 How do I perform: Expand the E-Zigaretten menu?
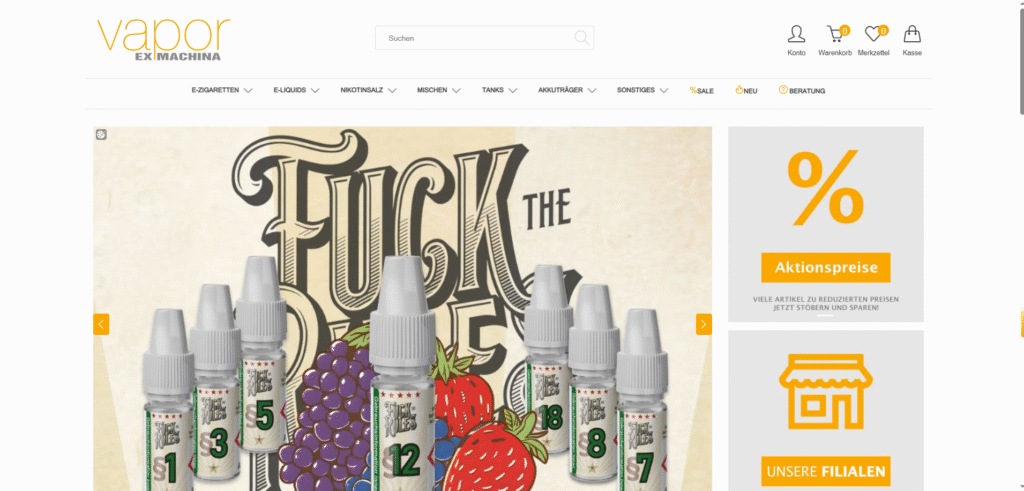tap(222, 91)
